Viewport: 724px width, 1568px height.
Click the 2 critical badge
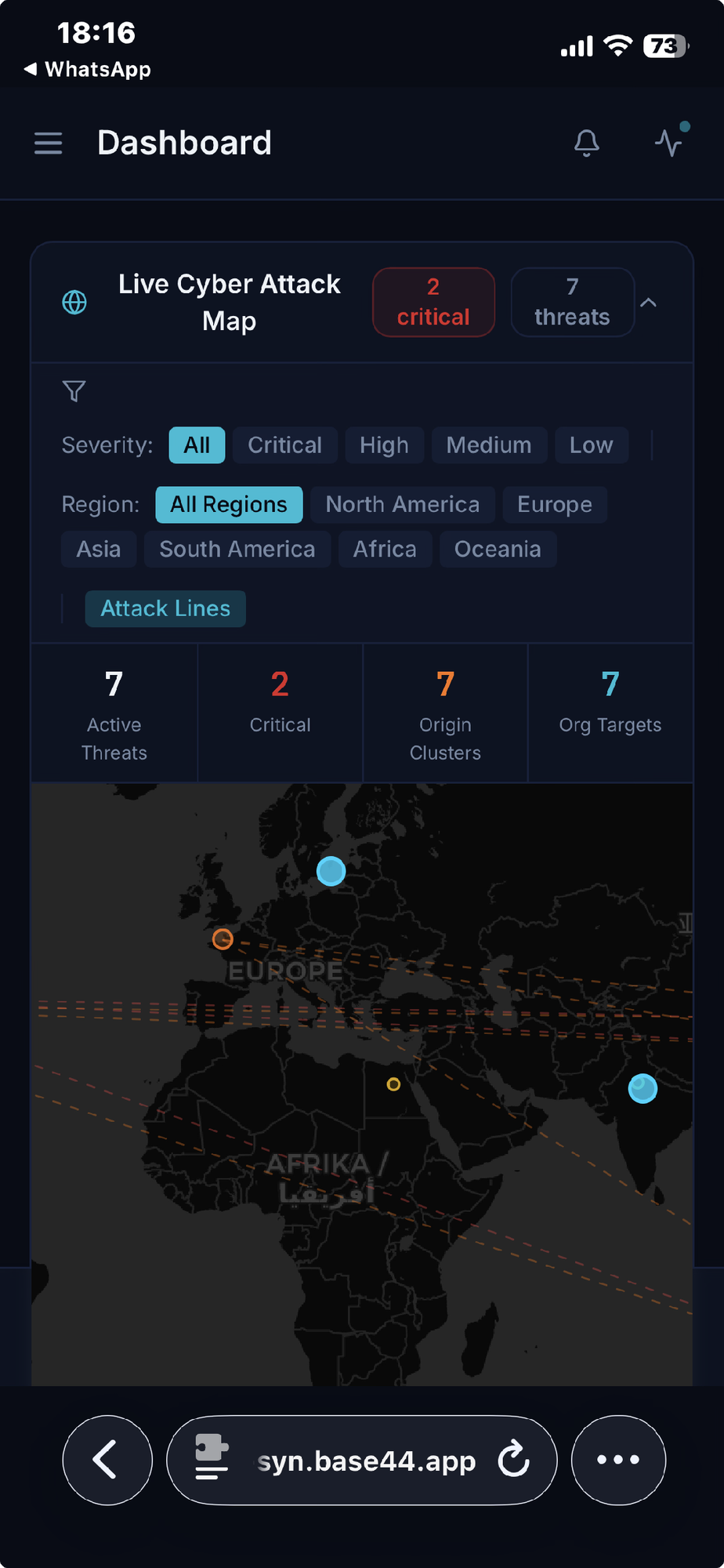(x=433, y=302)
